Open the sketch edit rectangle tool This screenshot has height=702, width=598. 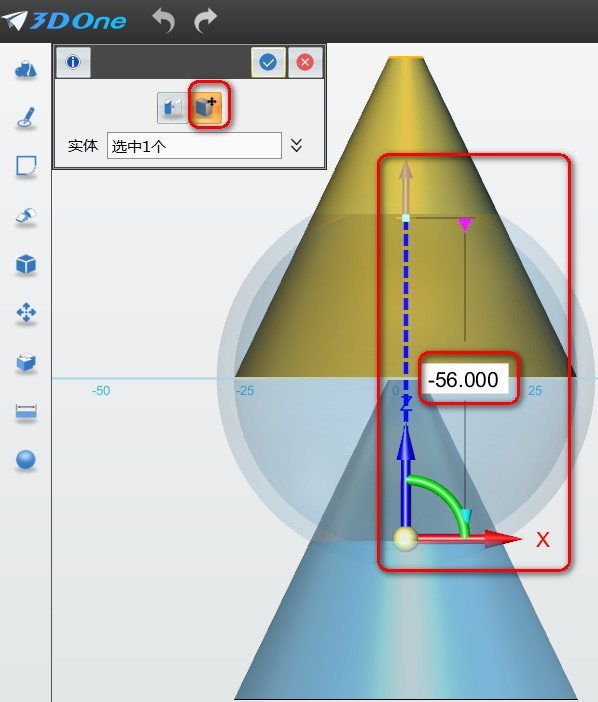(26, 167)
